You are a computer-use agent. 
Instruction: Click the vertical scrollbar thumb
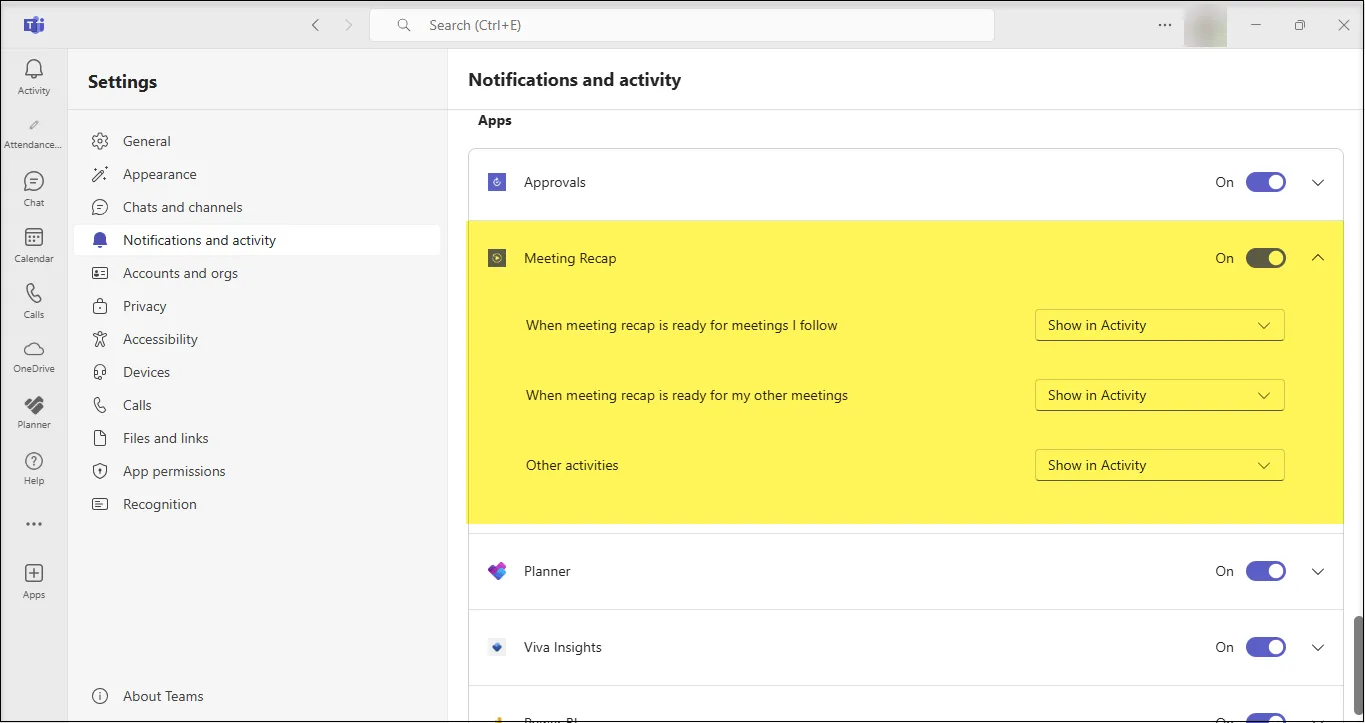pos(1358,665)
